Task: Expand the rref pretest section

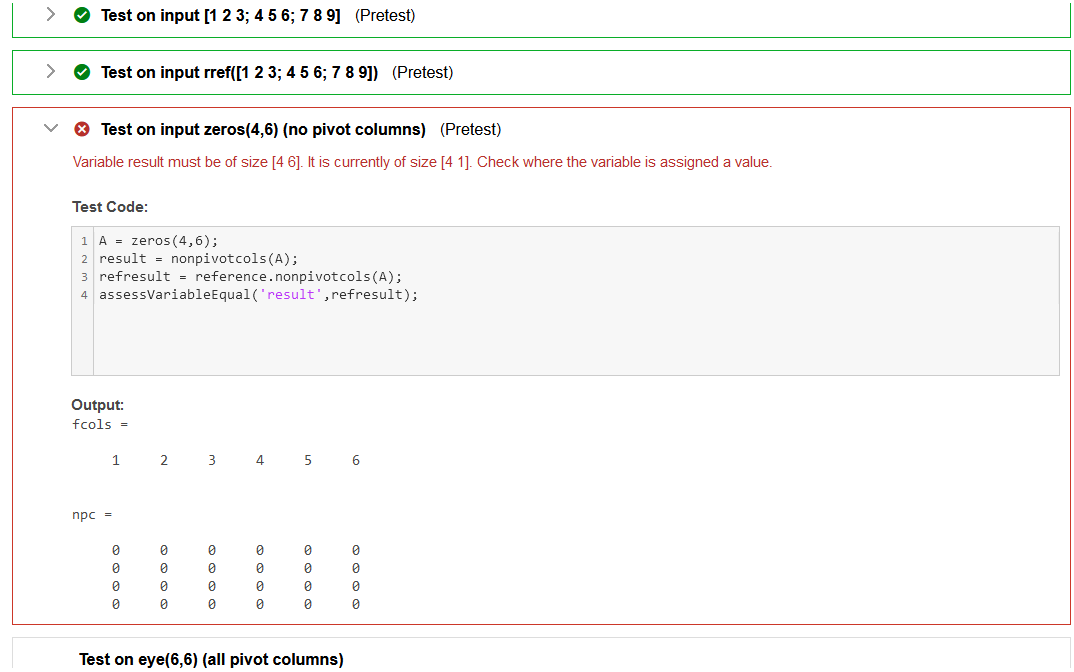Action: pyautogui.click(x=50, y=72)
